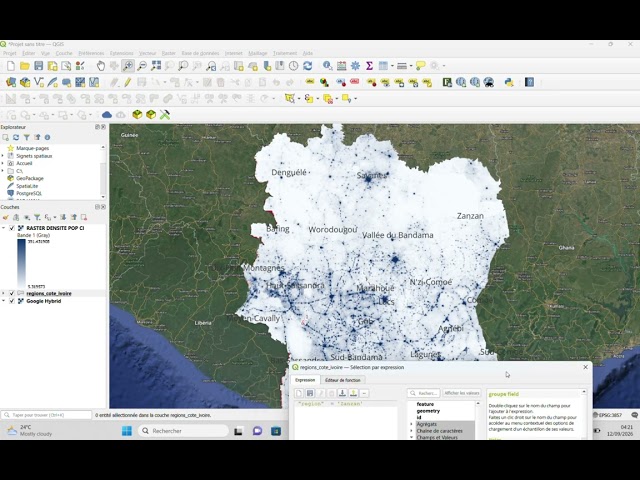Click the Windows taskbar Rechercher search box

(183, 431)
